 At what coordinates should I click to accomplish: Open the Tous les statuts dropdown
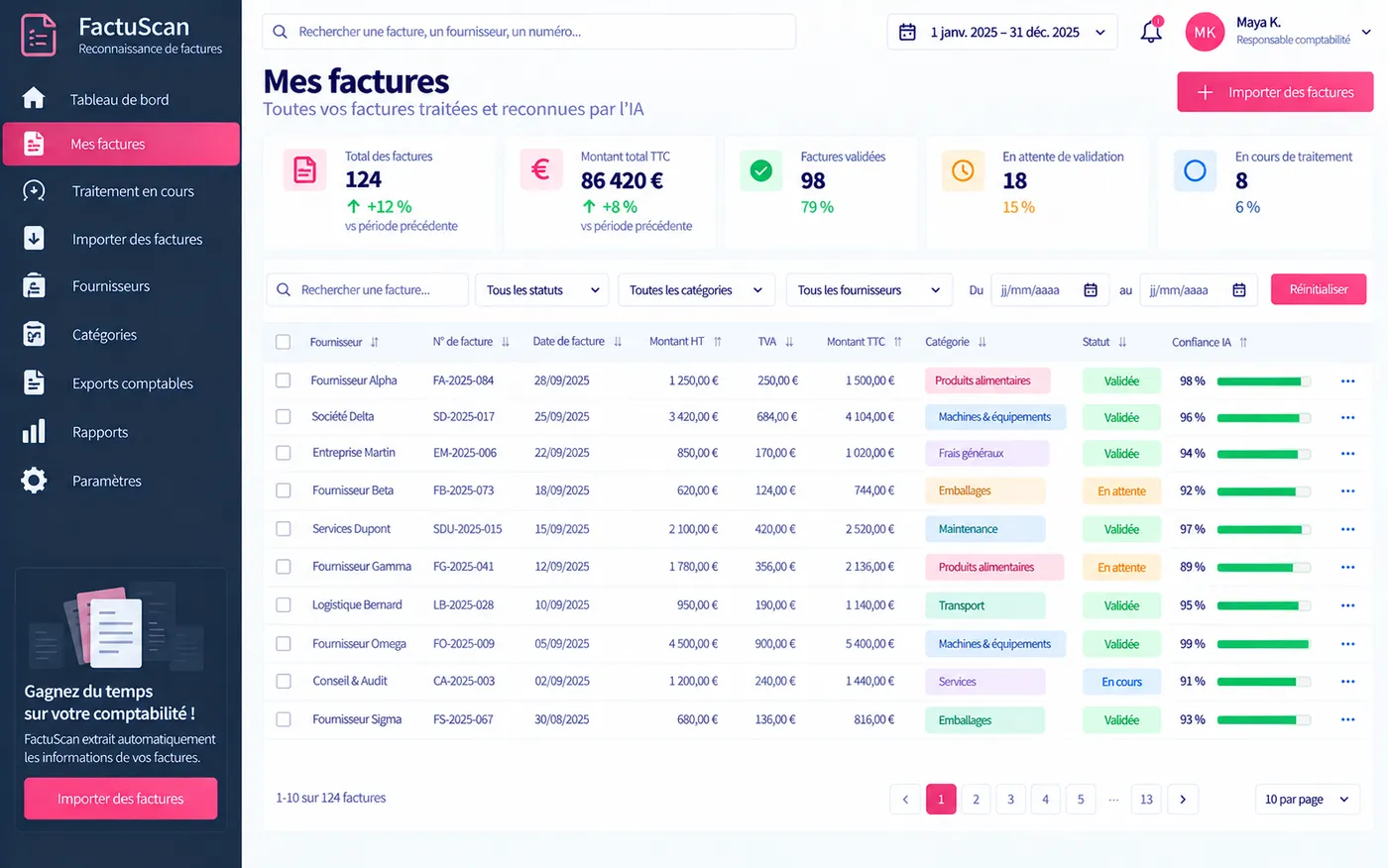point(542,290)
